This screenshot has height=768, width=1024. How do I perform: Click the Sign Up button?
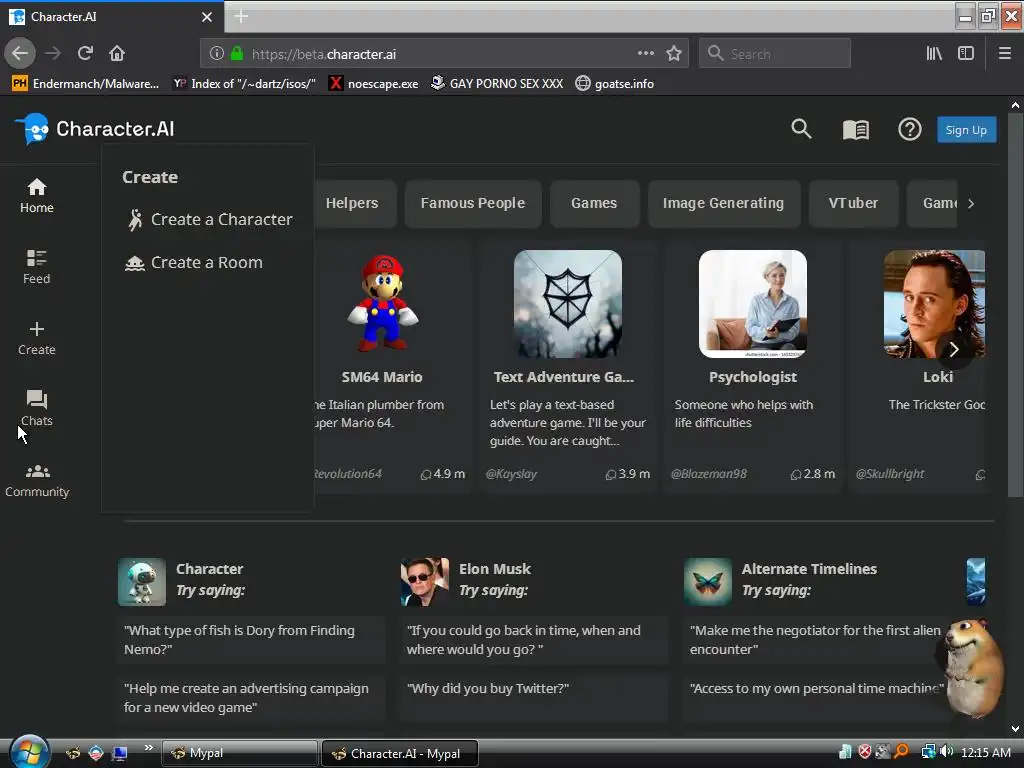pyautogui.click(x=966, y=129)
